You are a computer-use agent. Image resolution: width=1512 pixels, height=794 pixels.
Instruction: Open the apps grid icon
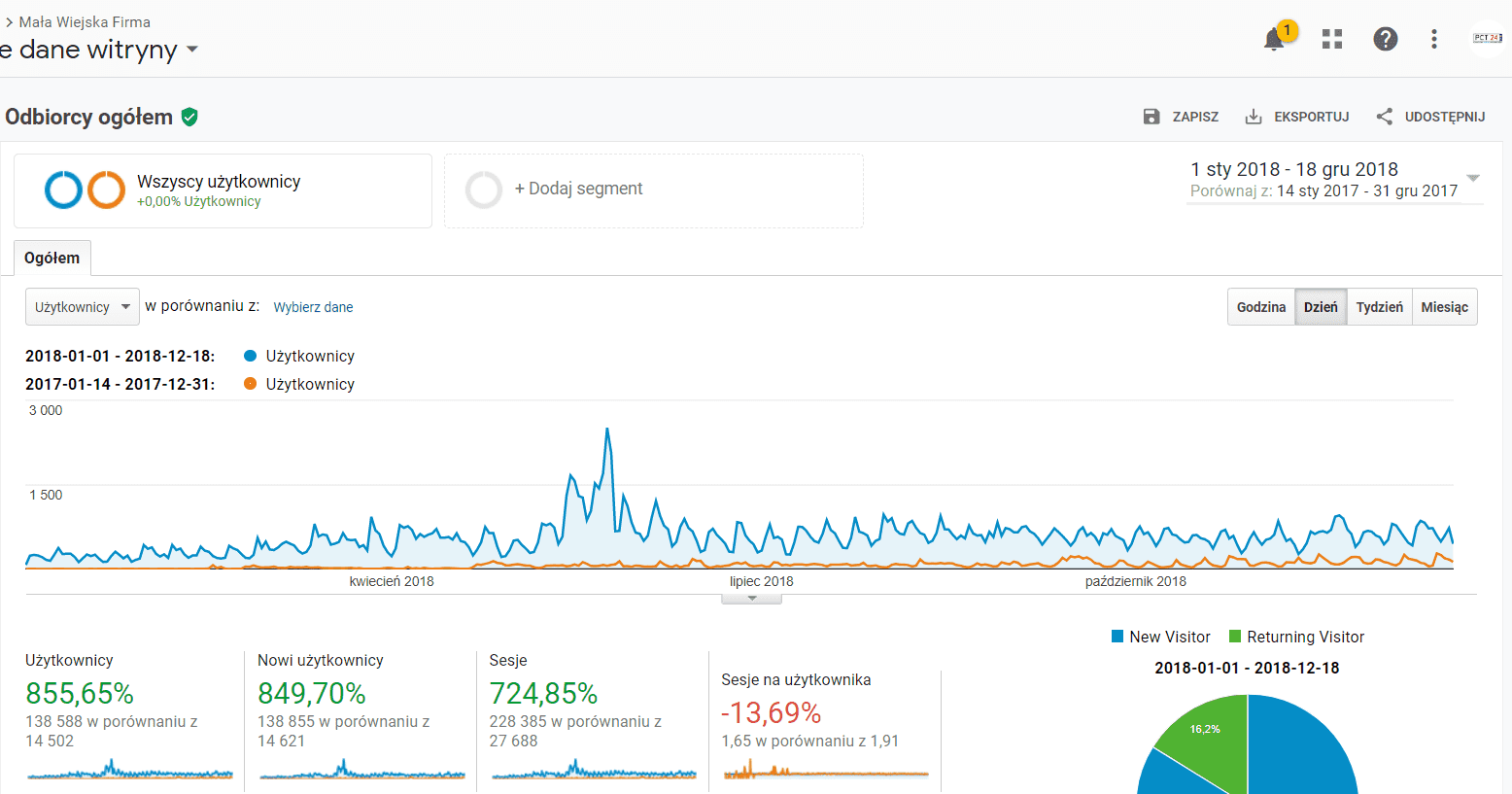(x=1332, y=39)
